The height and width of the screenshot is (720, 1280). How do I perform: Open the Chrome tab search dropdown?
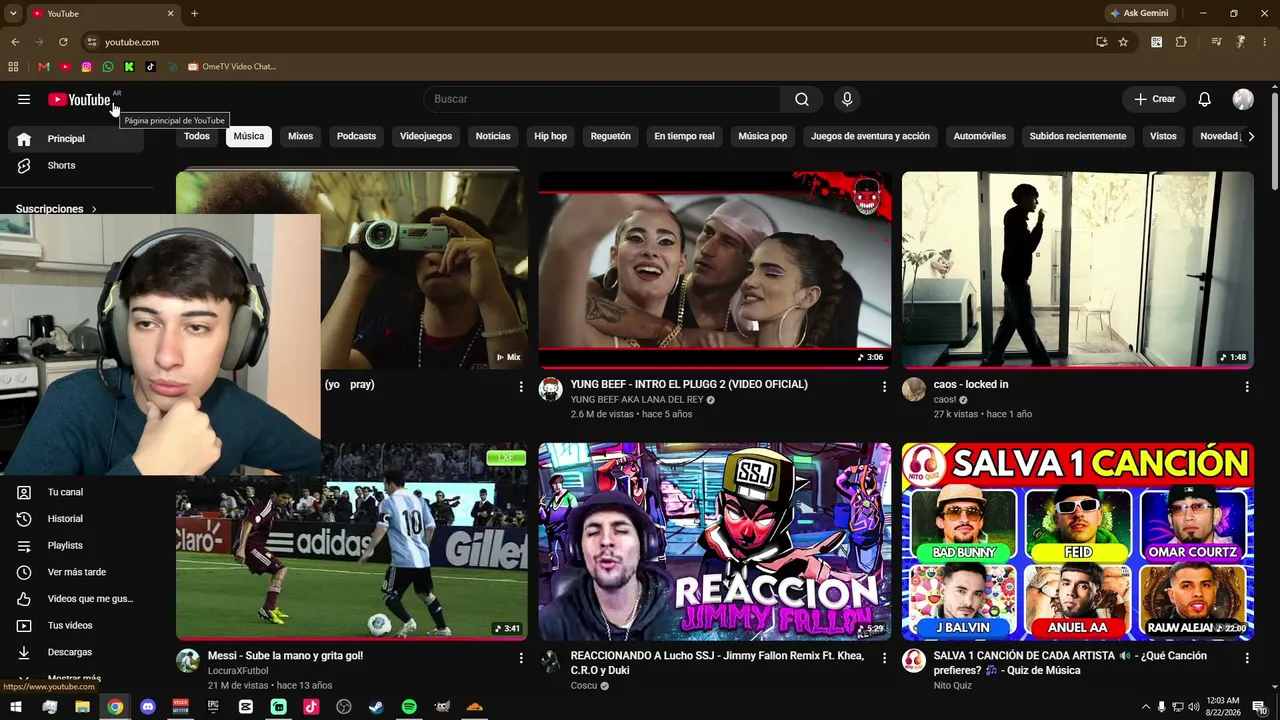click(13, 13)
